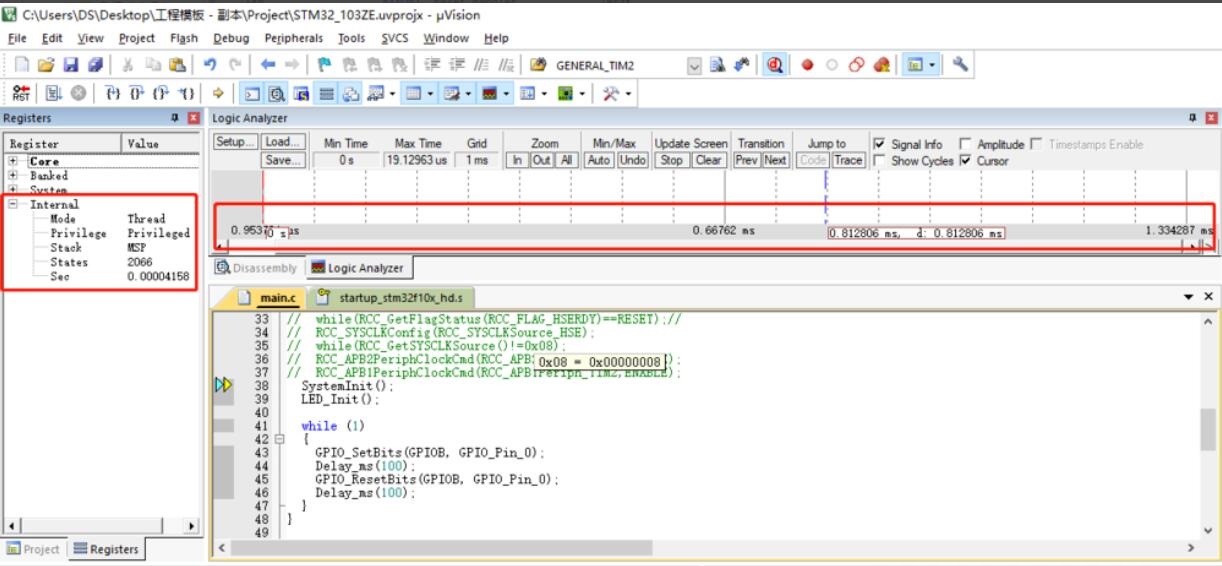Click the Step Into braces icon

pyautogui.click(x=114, y=93)
